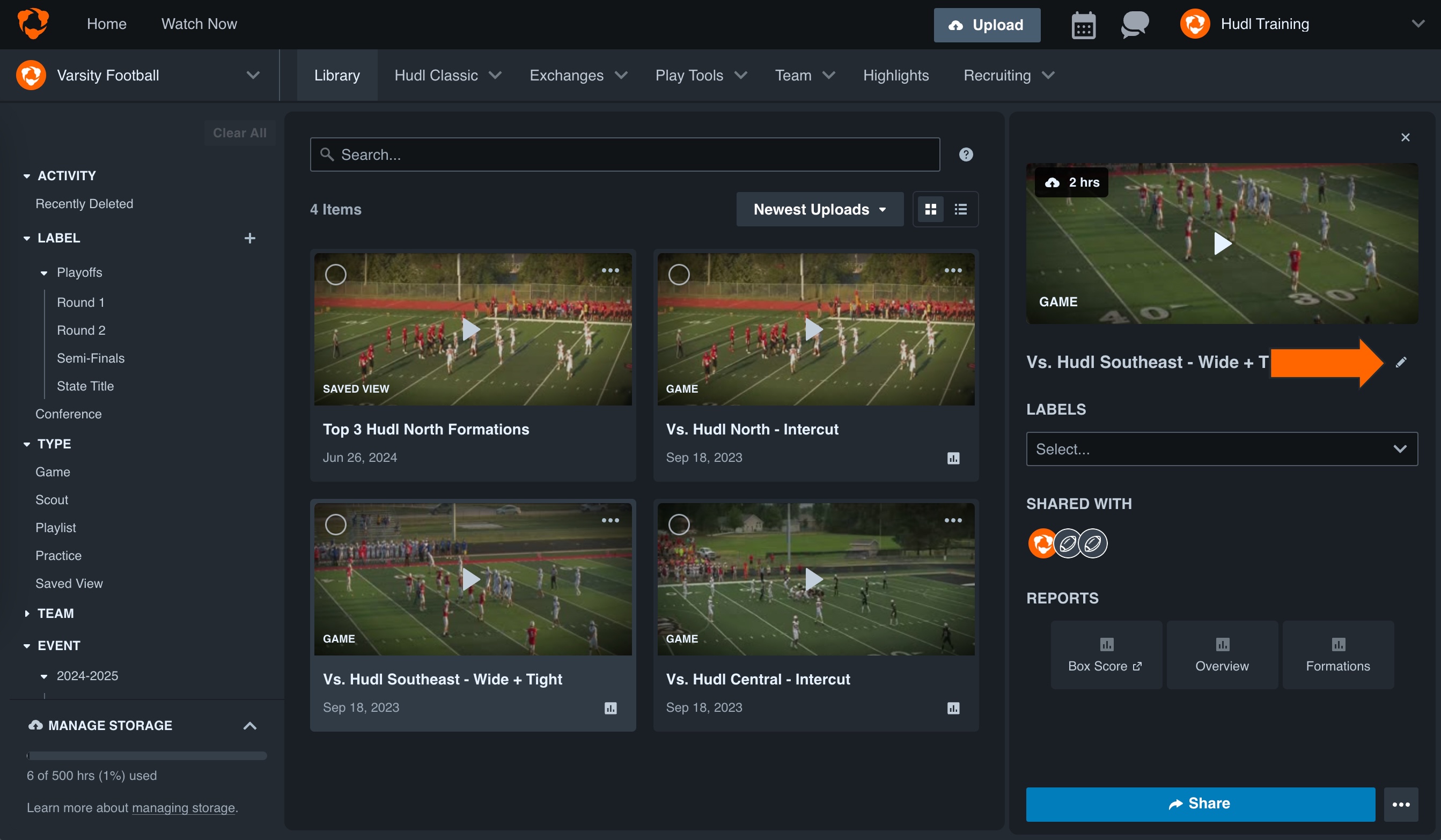Select the Top 3 Hudl North Formations checkbox
This screenshot has width=1441, height=840.
(x=336, y=275)
